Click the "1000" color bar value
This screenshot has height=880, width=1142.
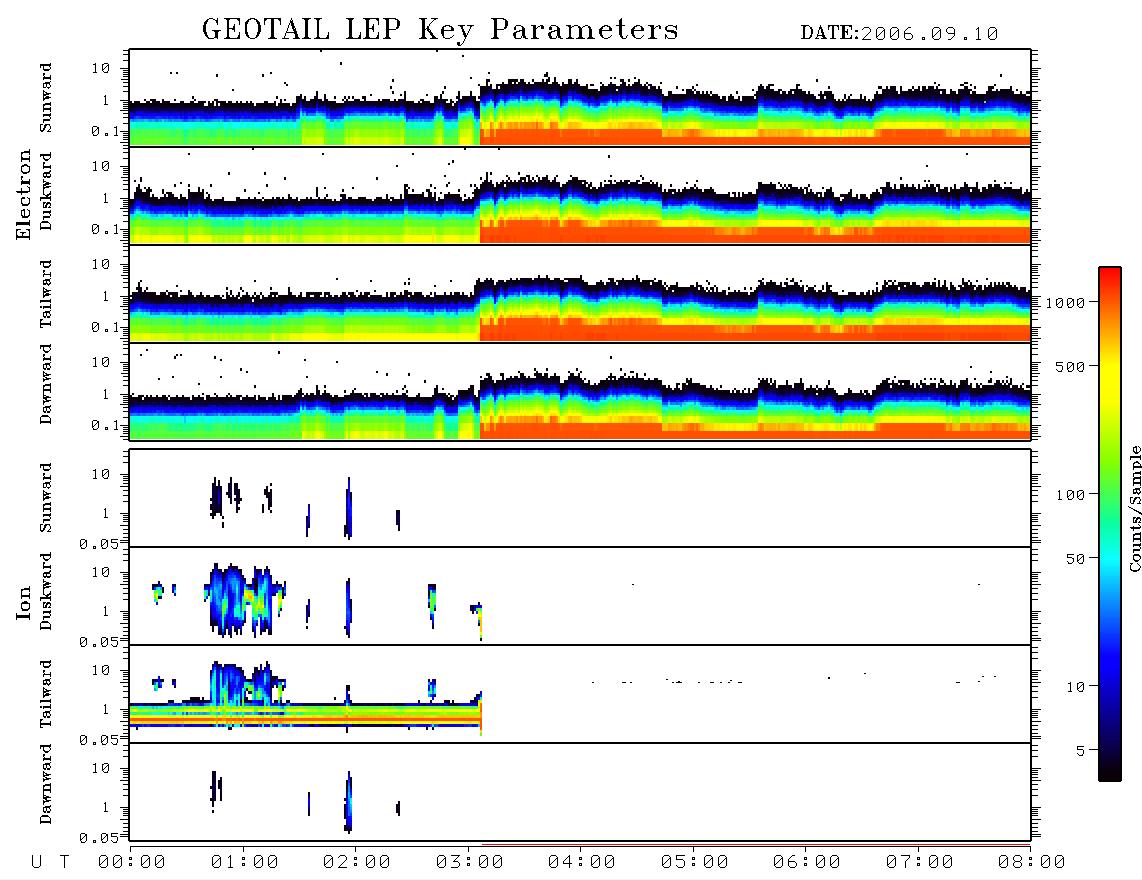[1065, 303]
